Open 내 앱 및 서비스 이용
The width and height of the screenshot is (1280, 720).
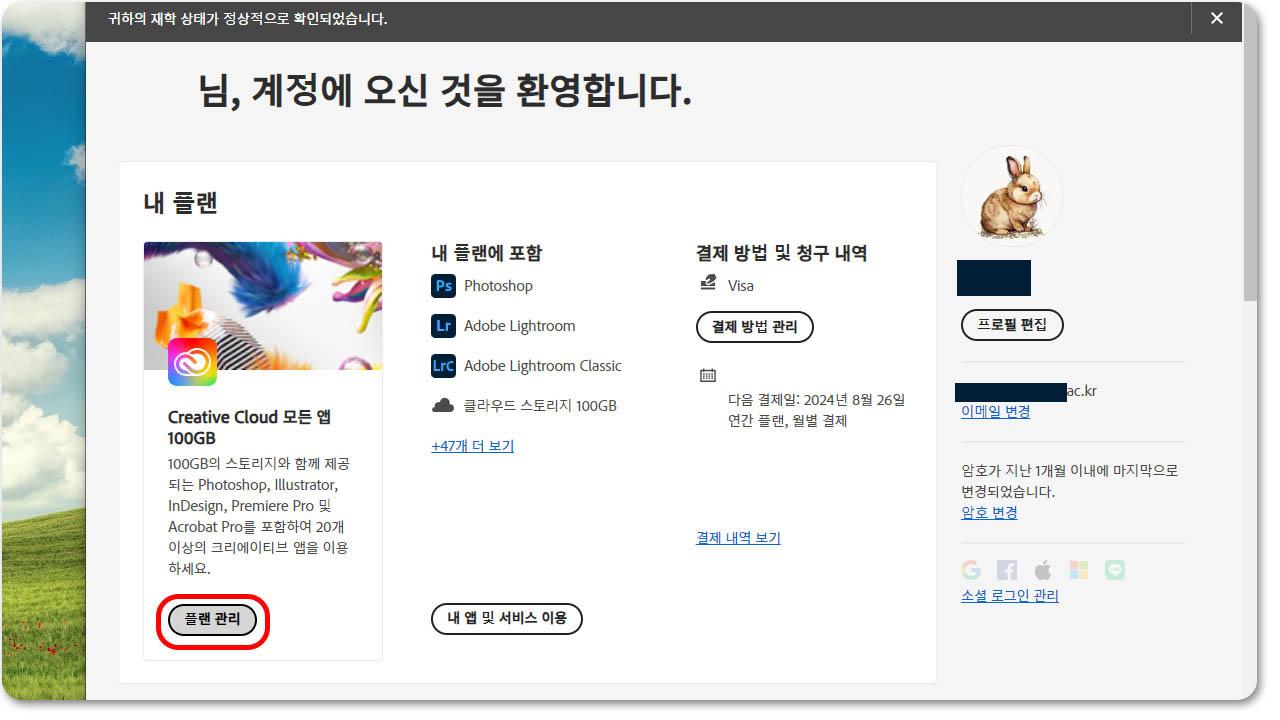[x=507, y=618]
